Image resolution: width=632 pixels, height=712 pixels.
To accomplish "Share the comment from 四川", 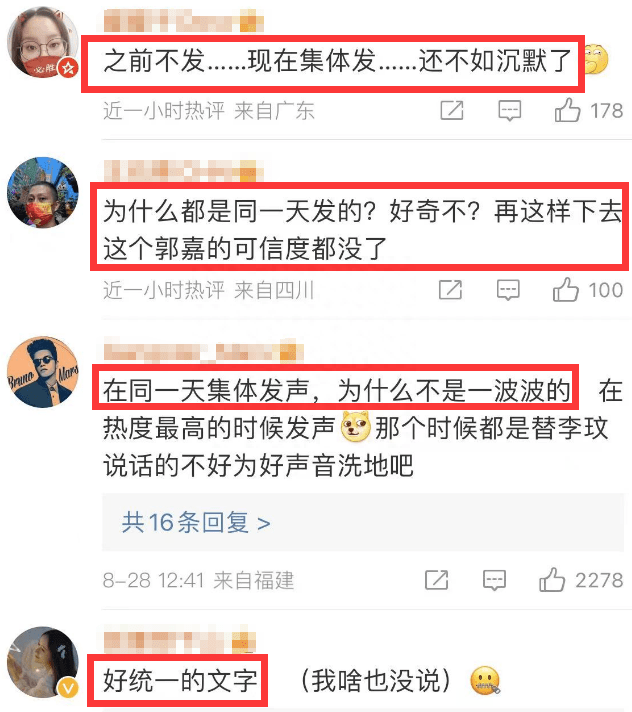I will coord(450,290).
